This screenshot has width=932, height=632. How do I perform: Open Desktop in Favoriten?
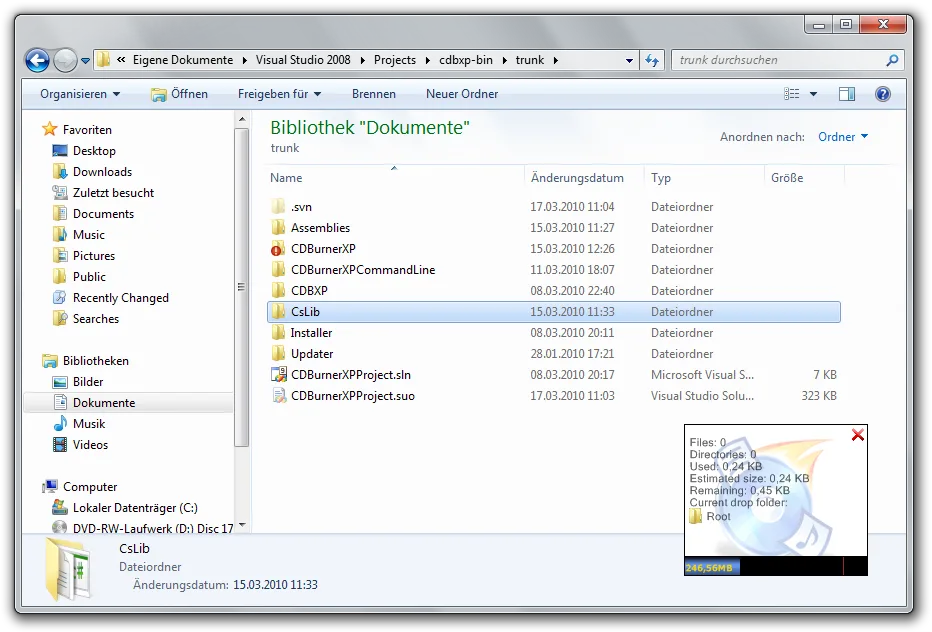tap(84, 151)
